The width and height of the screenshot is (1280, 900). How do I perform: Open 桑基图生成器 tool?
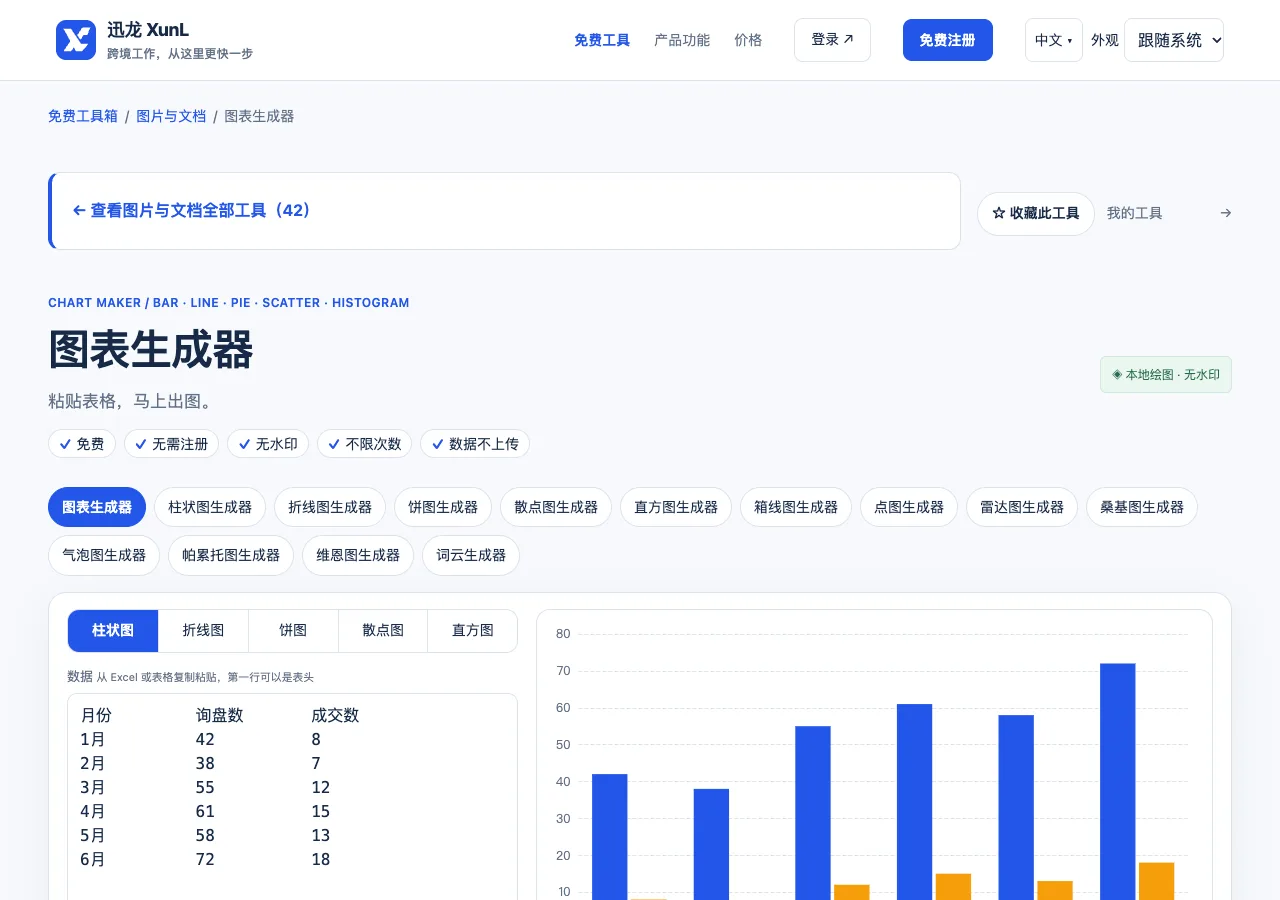(1142, 507)
